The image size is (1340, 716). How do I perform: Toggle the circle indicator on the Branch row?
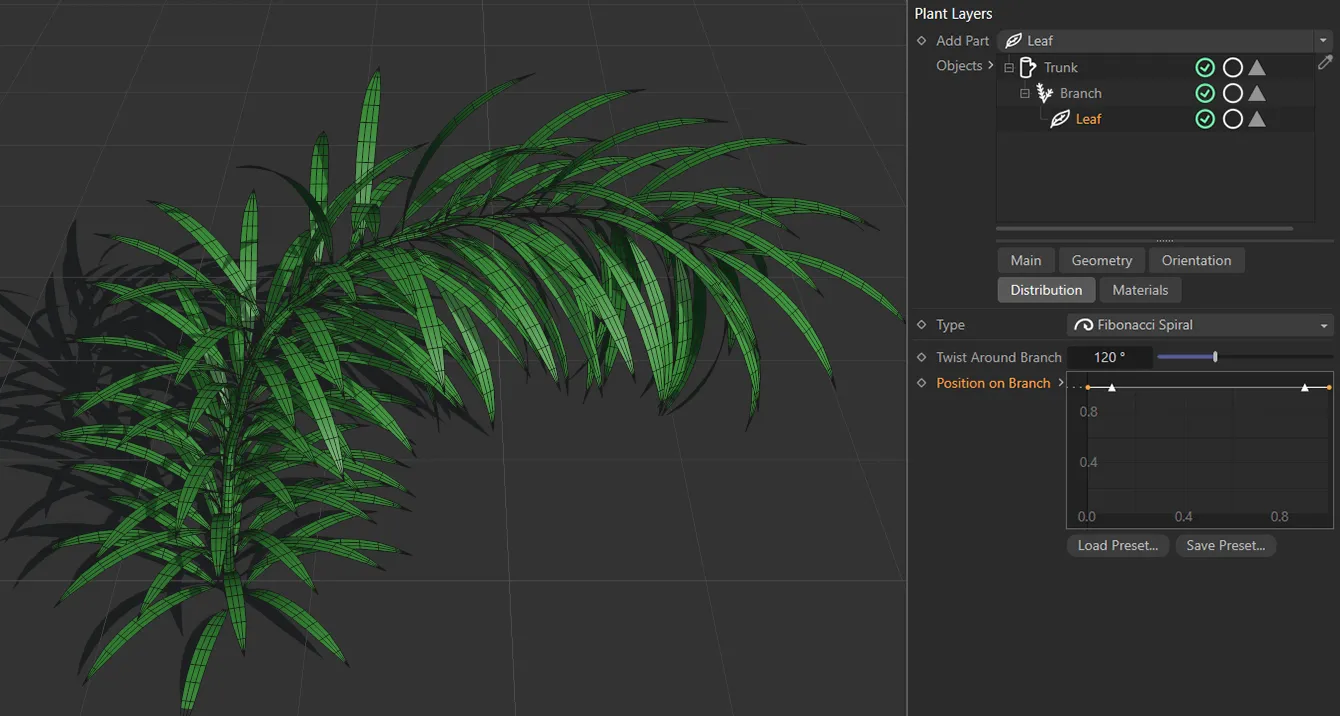click(x=1233, y=92)
